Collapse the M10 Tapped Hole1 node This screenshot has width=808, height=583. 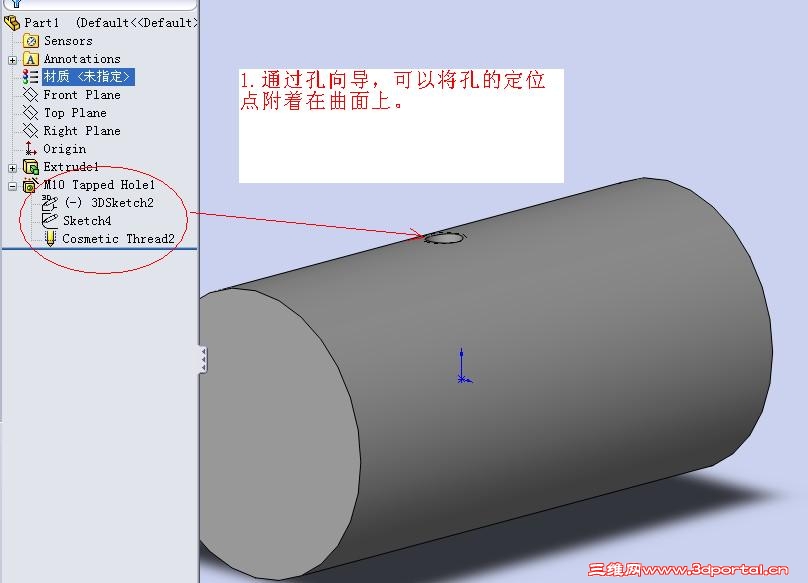point(12,186)
